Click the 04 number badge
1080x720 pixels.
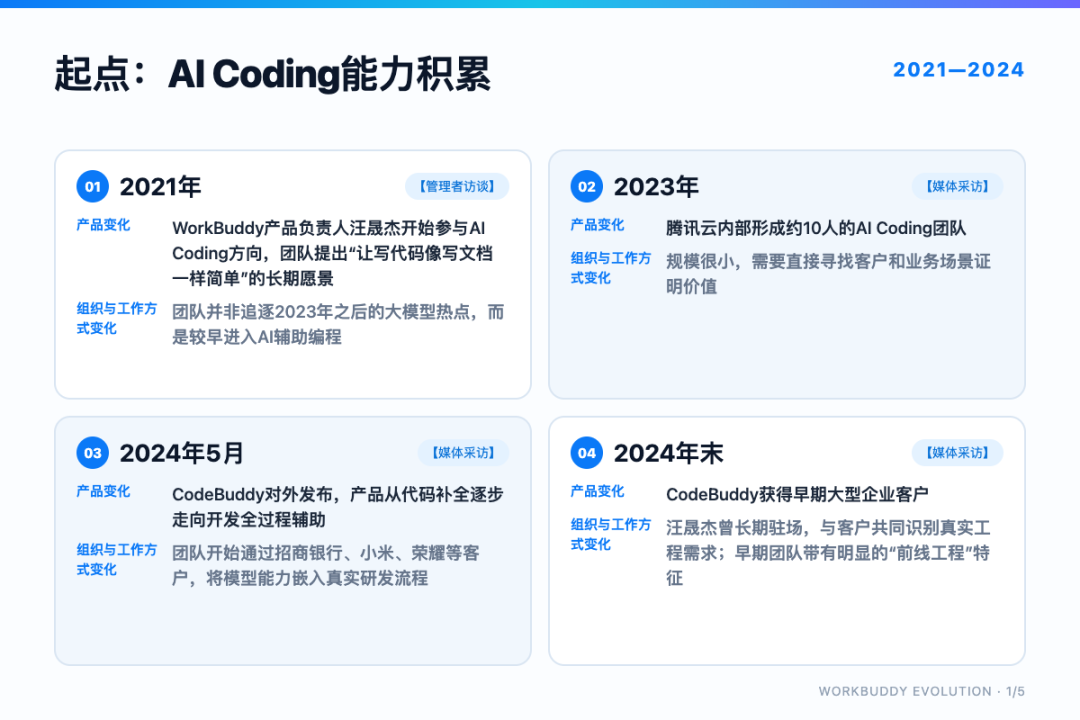[586, 453]
